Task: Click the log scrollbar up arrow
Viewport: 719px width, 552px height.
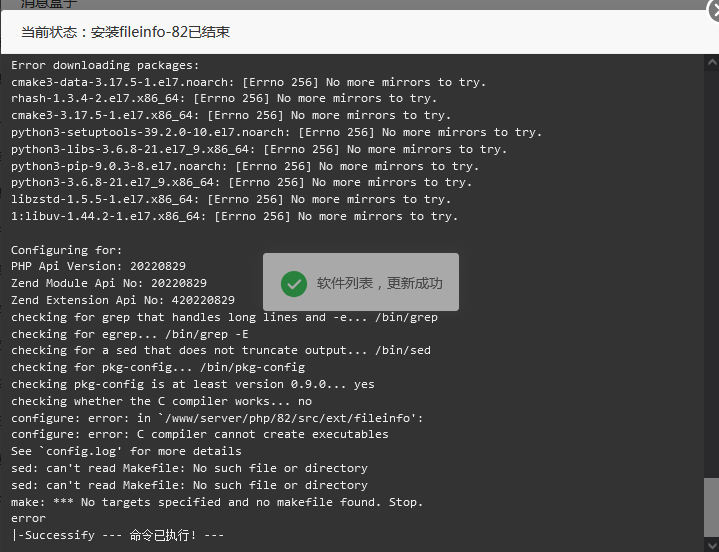Action: point(712,62)
